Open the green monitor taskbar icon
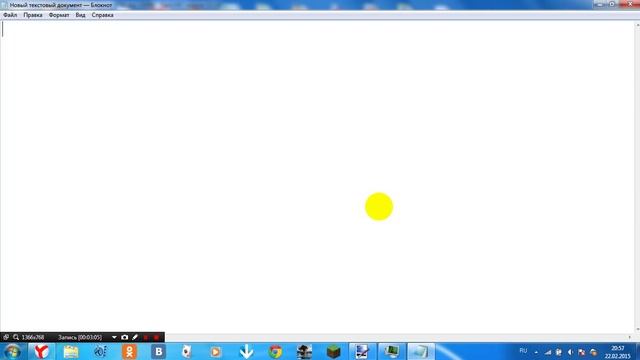 pyautogui.click(x=392, y=351)
